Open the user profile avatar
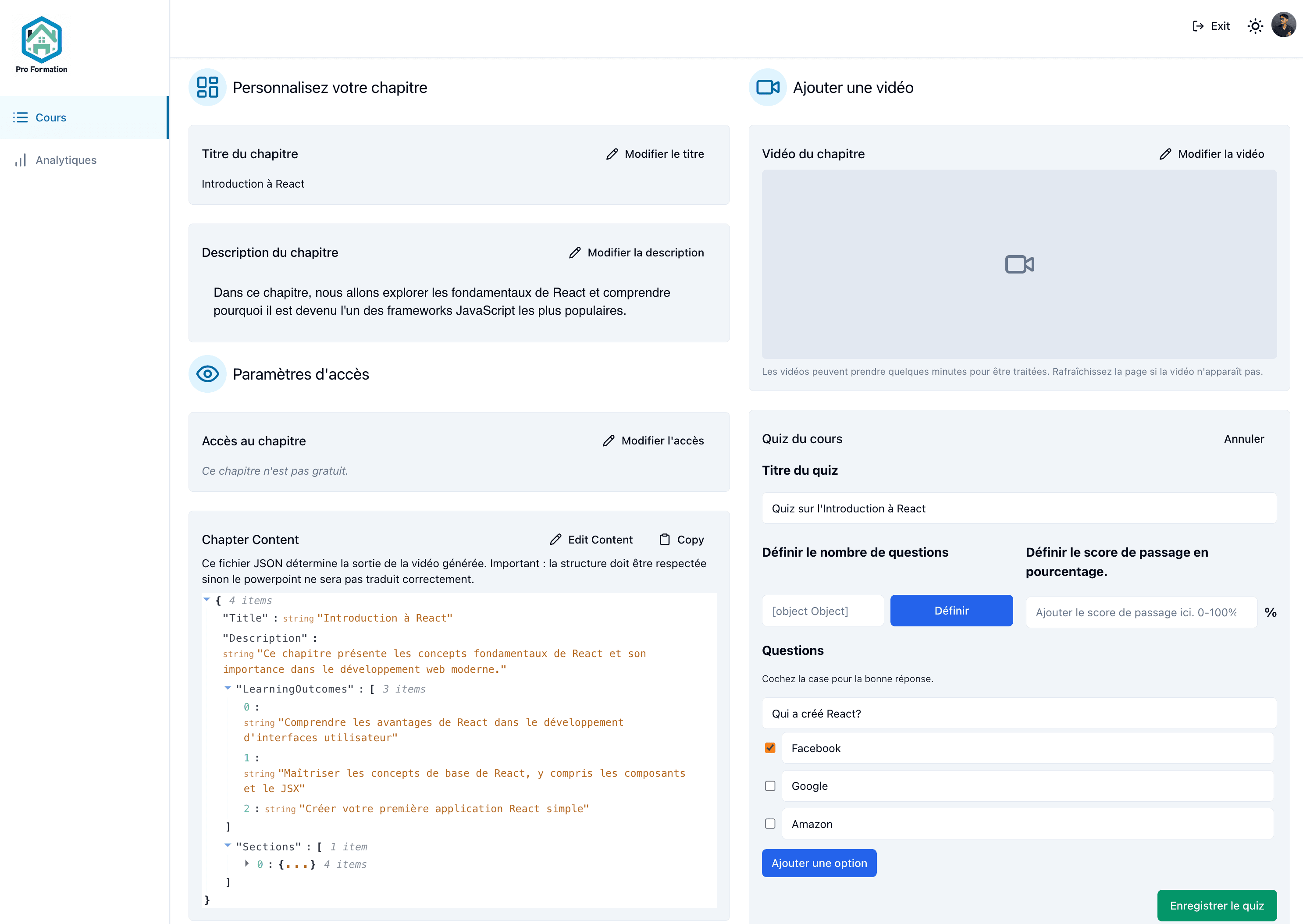Viewport: 1303px width, 924px height. pyautogui.click(x=1283, y=25)
